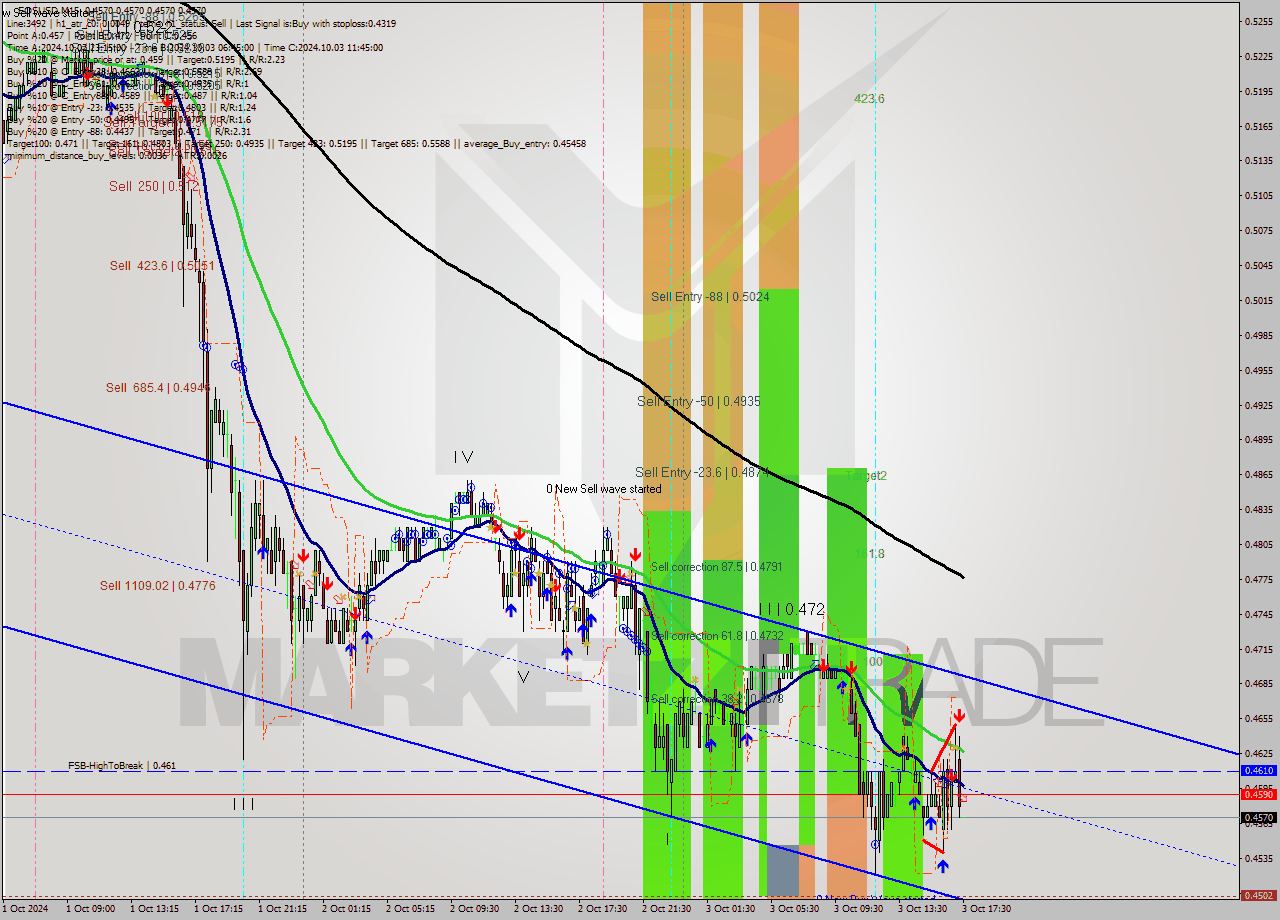The width and height of the screenshot is (1280, 920).
Task: Click the 'FSB-HighToBreak | 0.461' label
Action: 122,766
